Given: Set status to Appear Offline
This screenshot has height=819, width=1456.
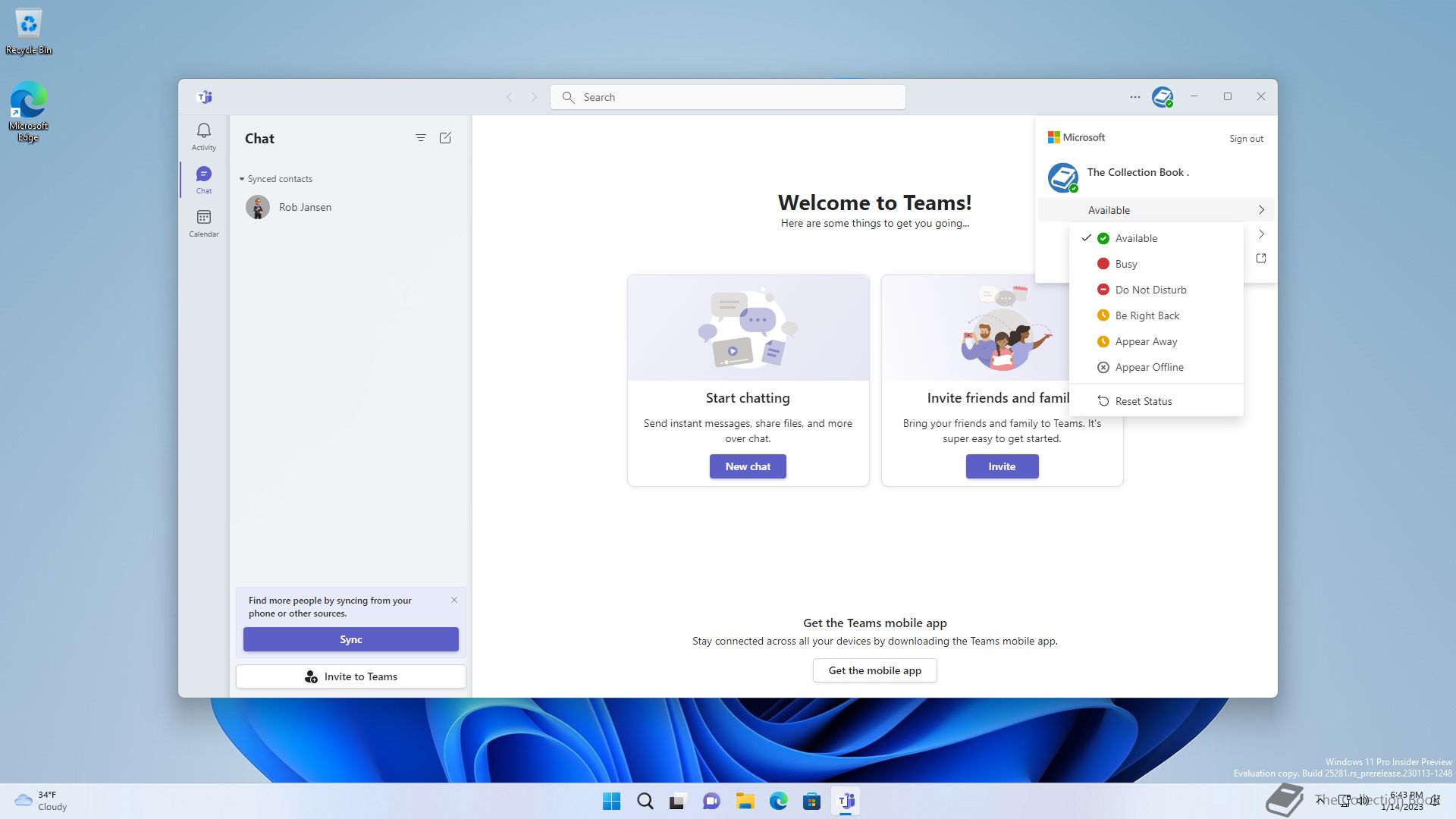Looking at the screenshot, I should tap(1156, 367).
